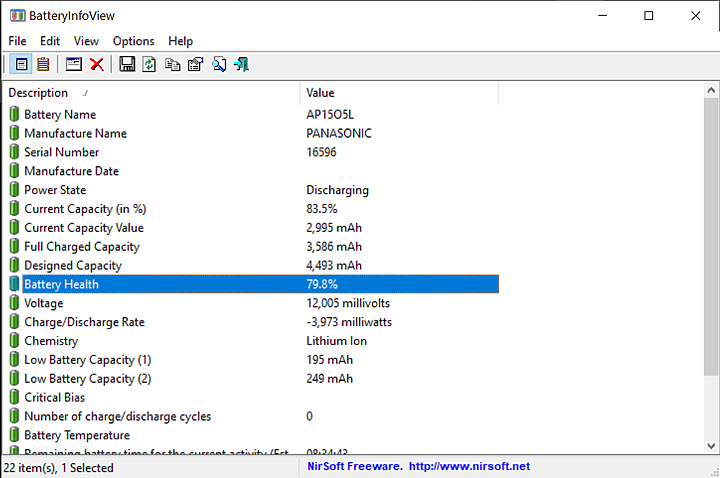Viewport: 720px width, 478px height.
Task: Select the Serial Number row
Action: pos(253,152)
